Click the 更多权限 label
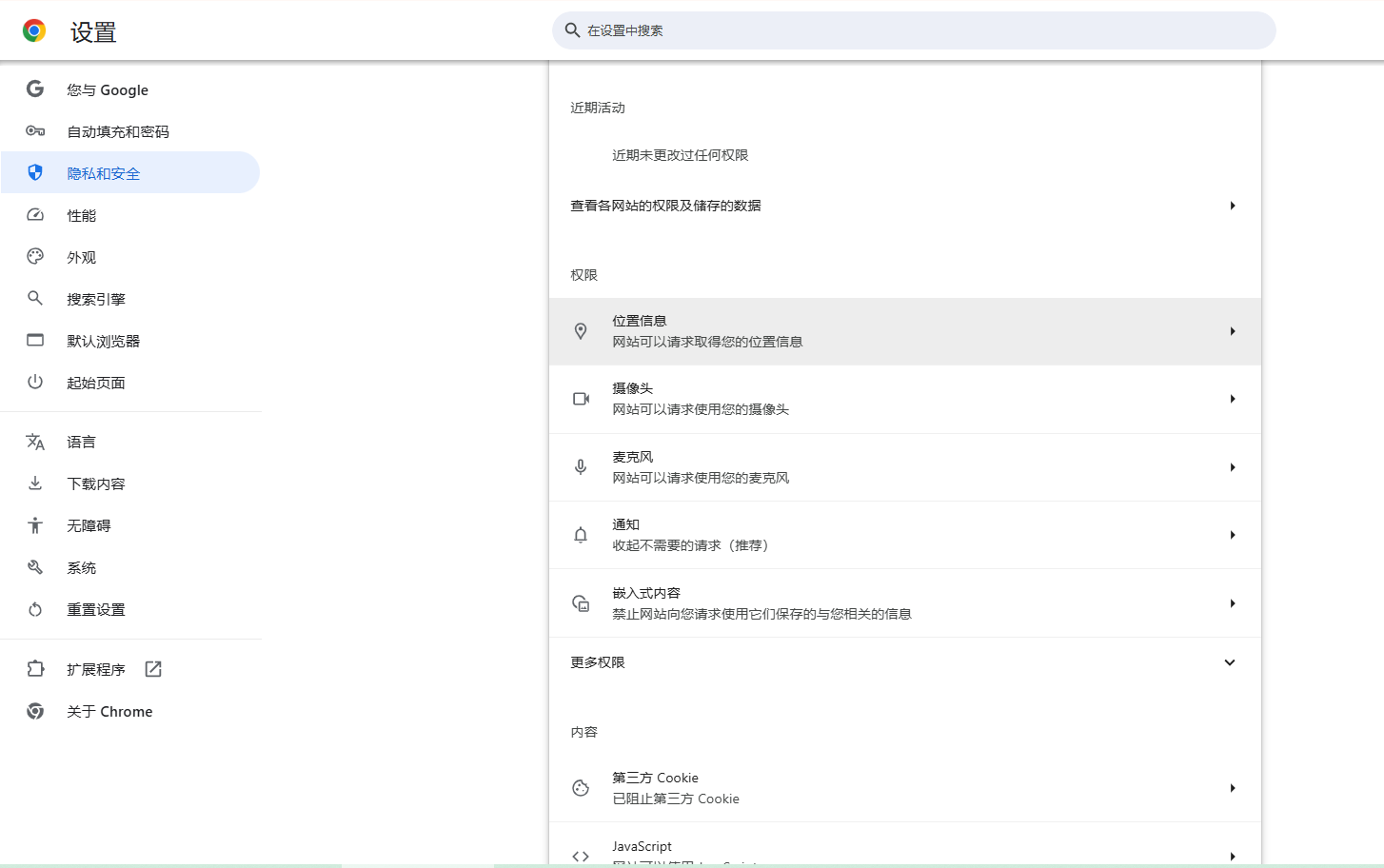1384x868 pixels. 598,662
